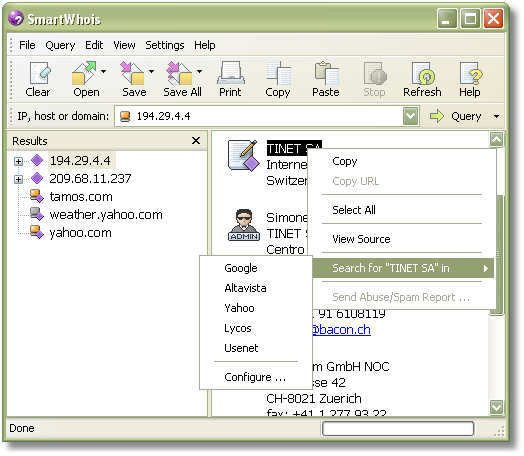
Task: Choose View Source in the context menu
Action: tap(403, 239)
